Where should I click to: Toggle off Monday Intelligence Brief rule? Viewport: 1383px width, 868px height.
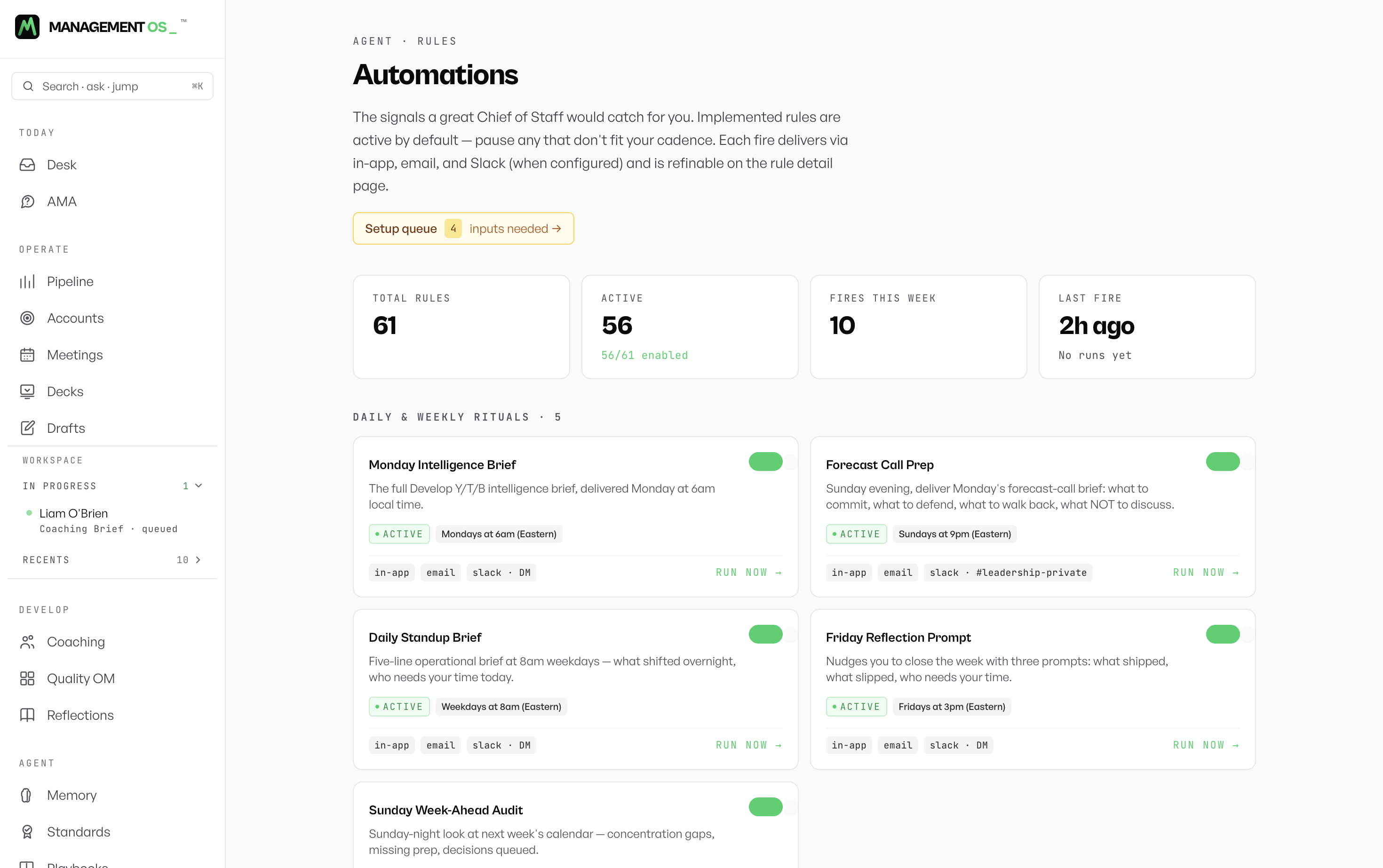[x=766, y=462]
